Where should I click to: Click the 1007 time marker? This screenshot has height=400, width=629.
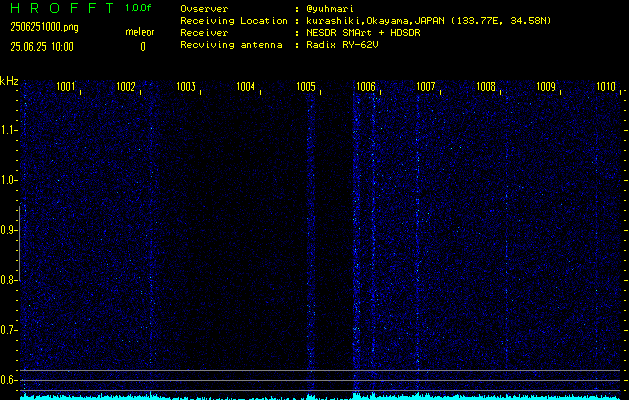click(x=426, y=87)
